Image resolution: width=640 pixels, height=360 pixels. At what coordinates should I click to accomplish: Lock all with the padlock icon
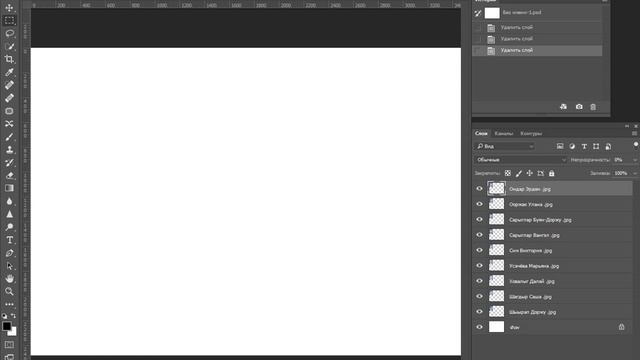pos(551,173)
